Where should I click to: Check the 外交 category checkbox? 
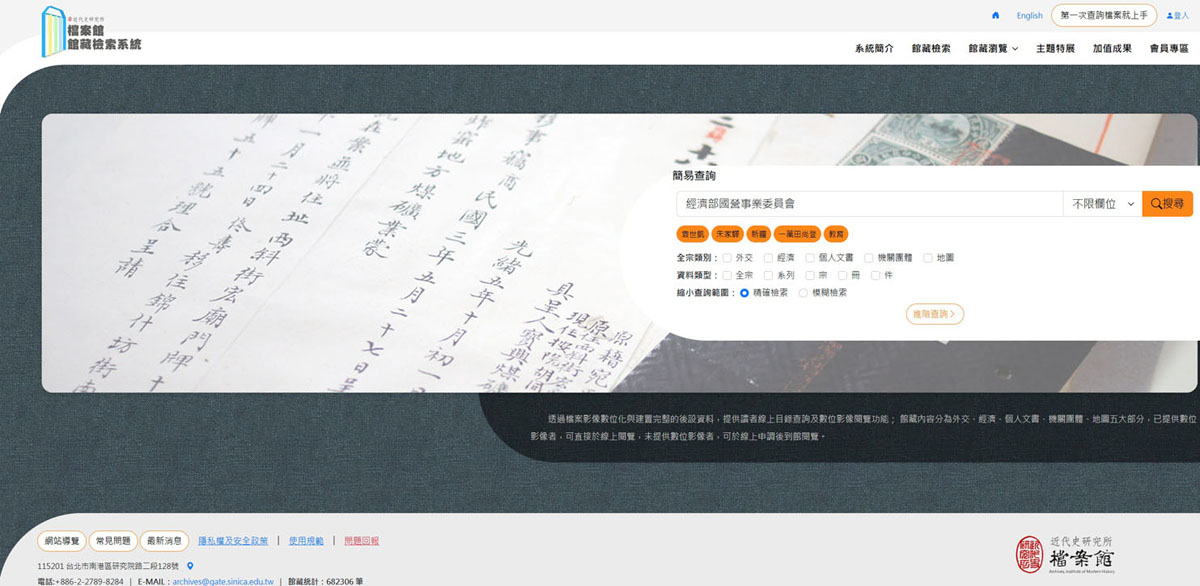(727, 258)
